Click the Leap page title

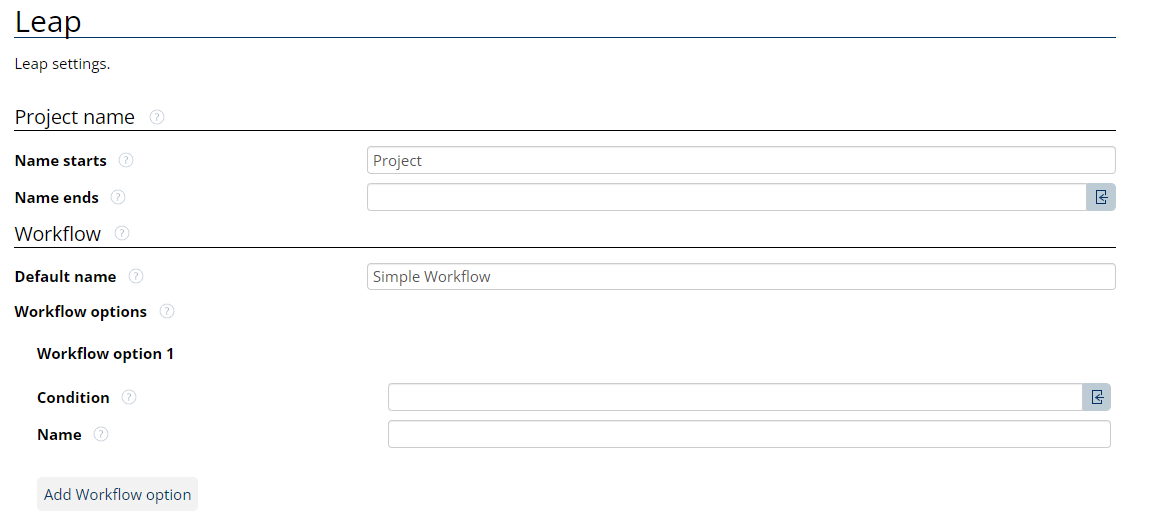coord(48,21)
